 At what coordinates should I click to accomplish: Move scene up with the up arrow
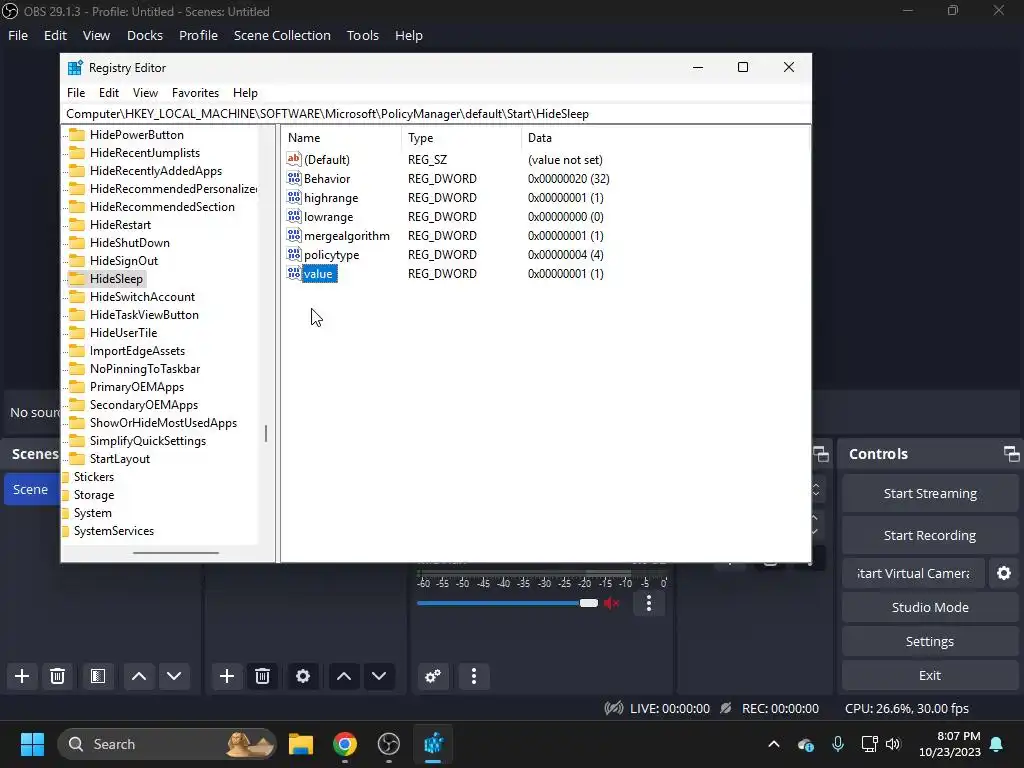(139, 676)
